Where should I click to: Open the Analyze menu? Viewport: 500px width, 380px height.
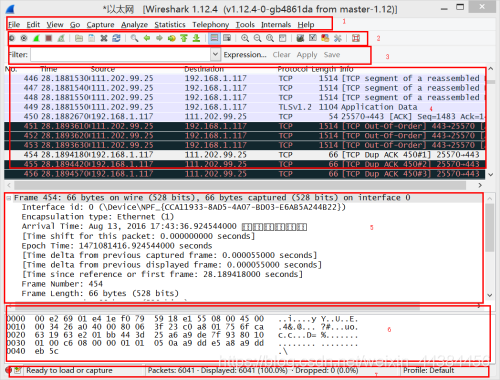click(x=134, y=25)
